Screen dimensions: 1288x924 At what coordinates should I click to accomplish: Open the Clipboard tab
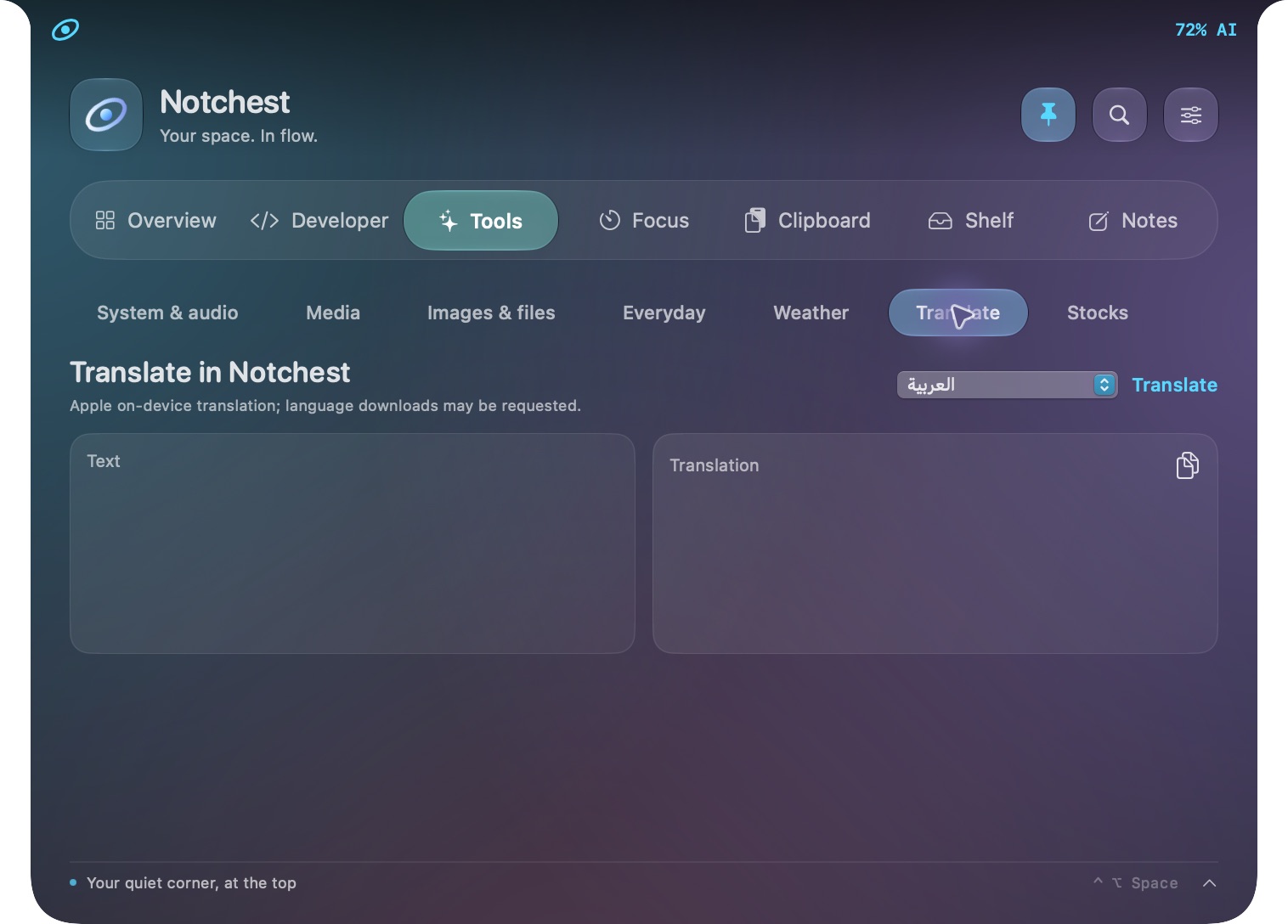[x=807, y=221]
